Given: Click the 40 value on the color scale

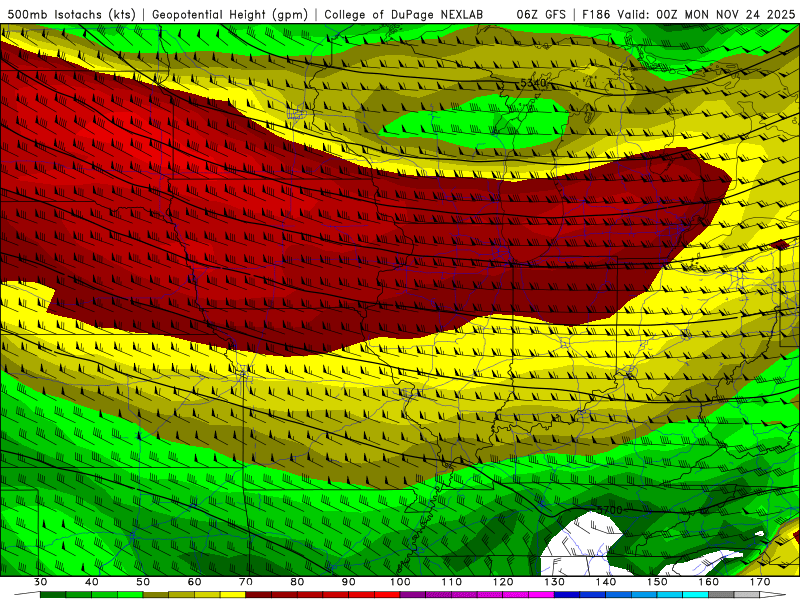Looking at the screenshot, I should [92, 582].
